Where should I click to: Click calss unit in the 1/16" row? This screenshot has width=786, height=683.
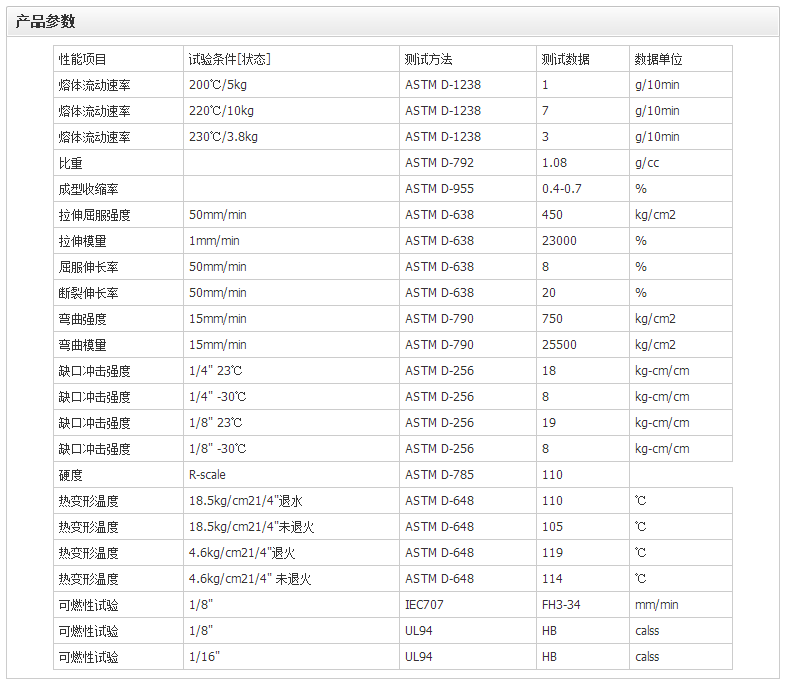click(x=681, y=657)
